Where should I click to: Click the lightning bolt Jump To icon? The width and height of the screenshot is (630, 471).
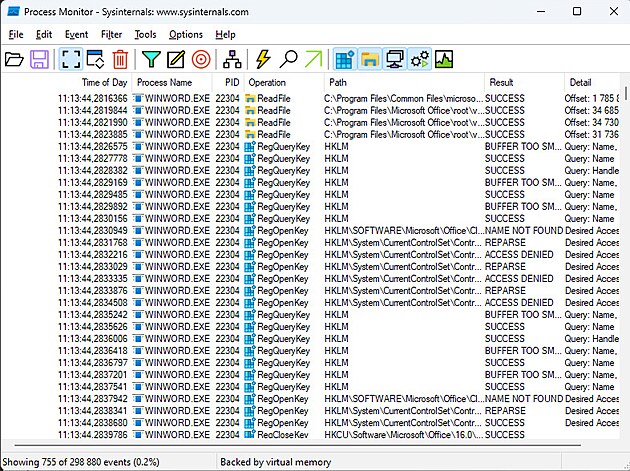(263, 59)
